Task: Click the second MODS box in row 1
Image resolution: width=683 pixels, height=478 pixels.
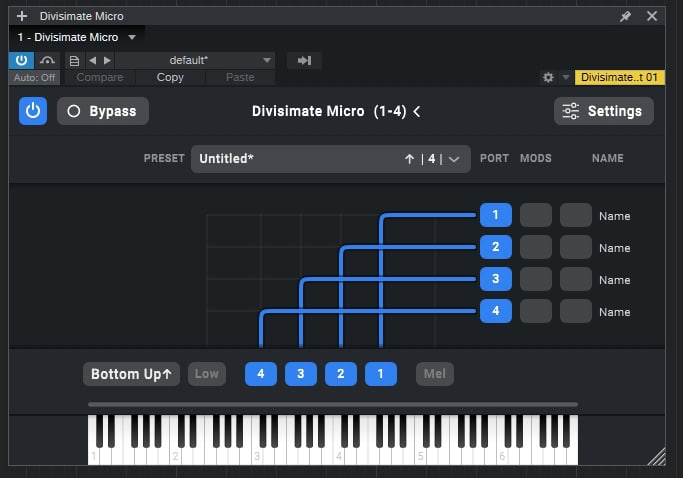Action: click(576, 215)
